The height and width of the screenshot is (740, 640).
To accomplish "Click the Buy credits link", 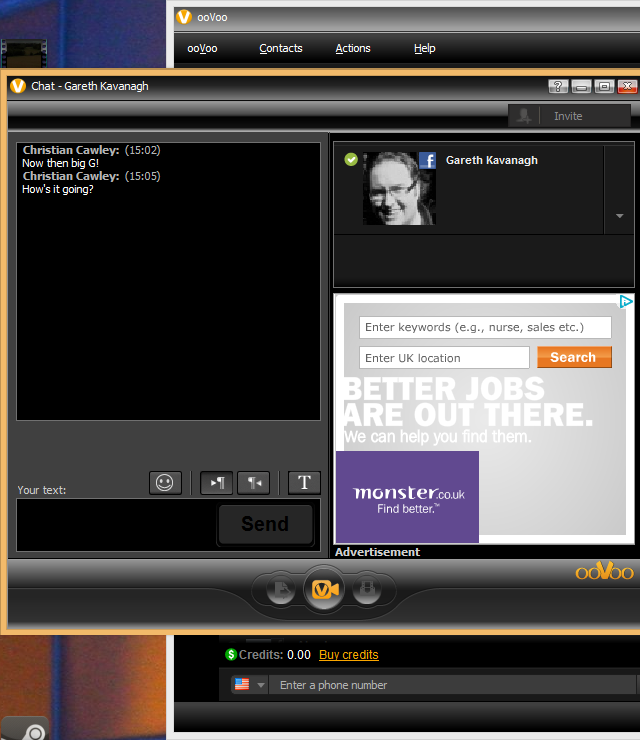I will 349,655.
